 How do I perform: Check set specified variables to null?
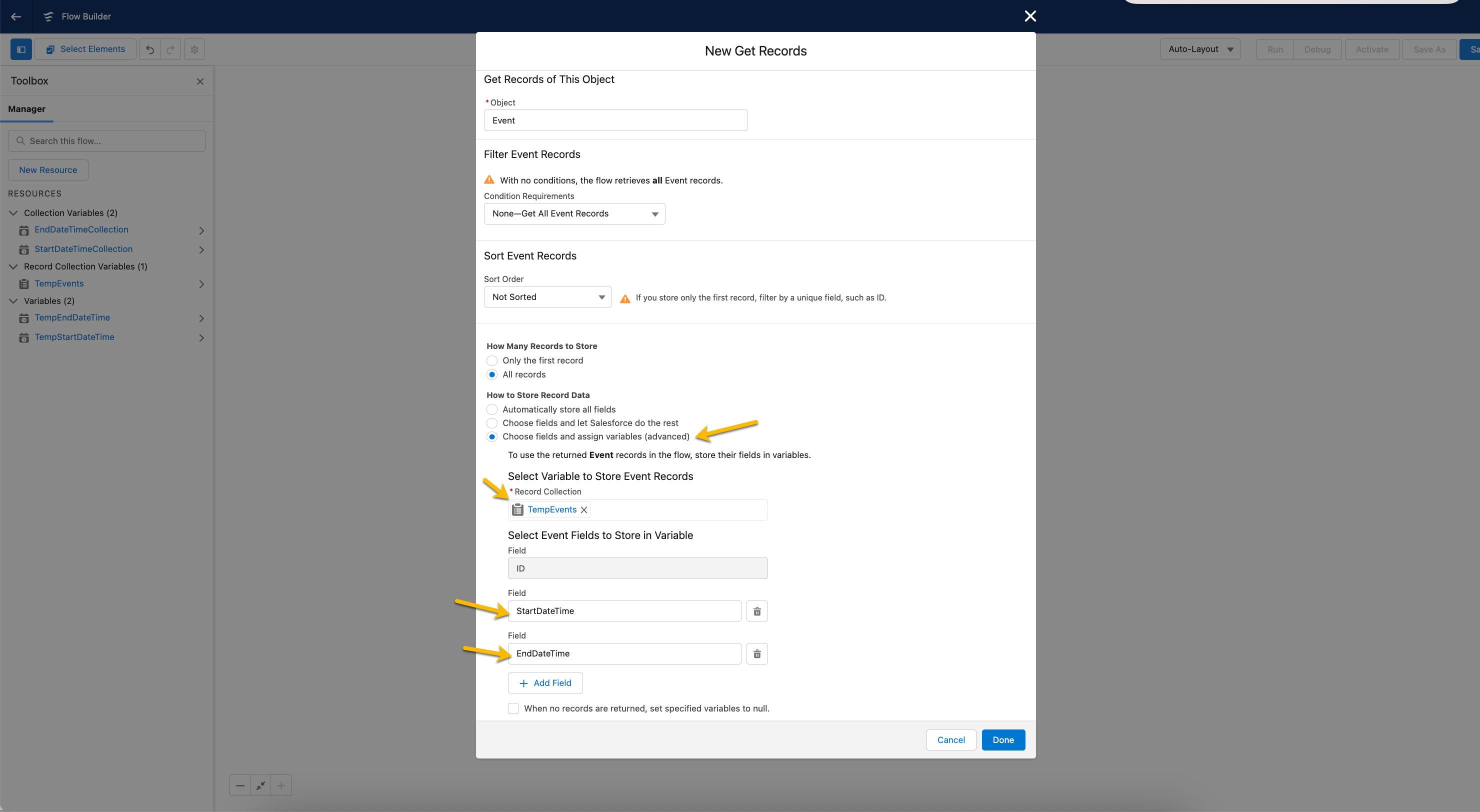point(513,708)
